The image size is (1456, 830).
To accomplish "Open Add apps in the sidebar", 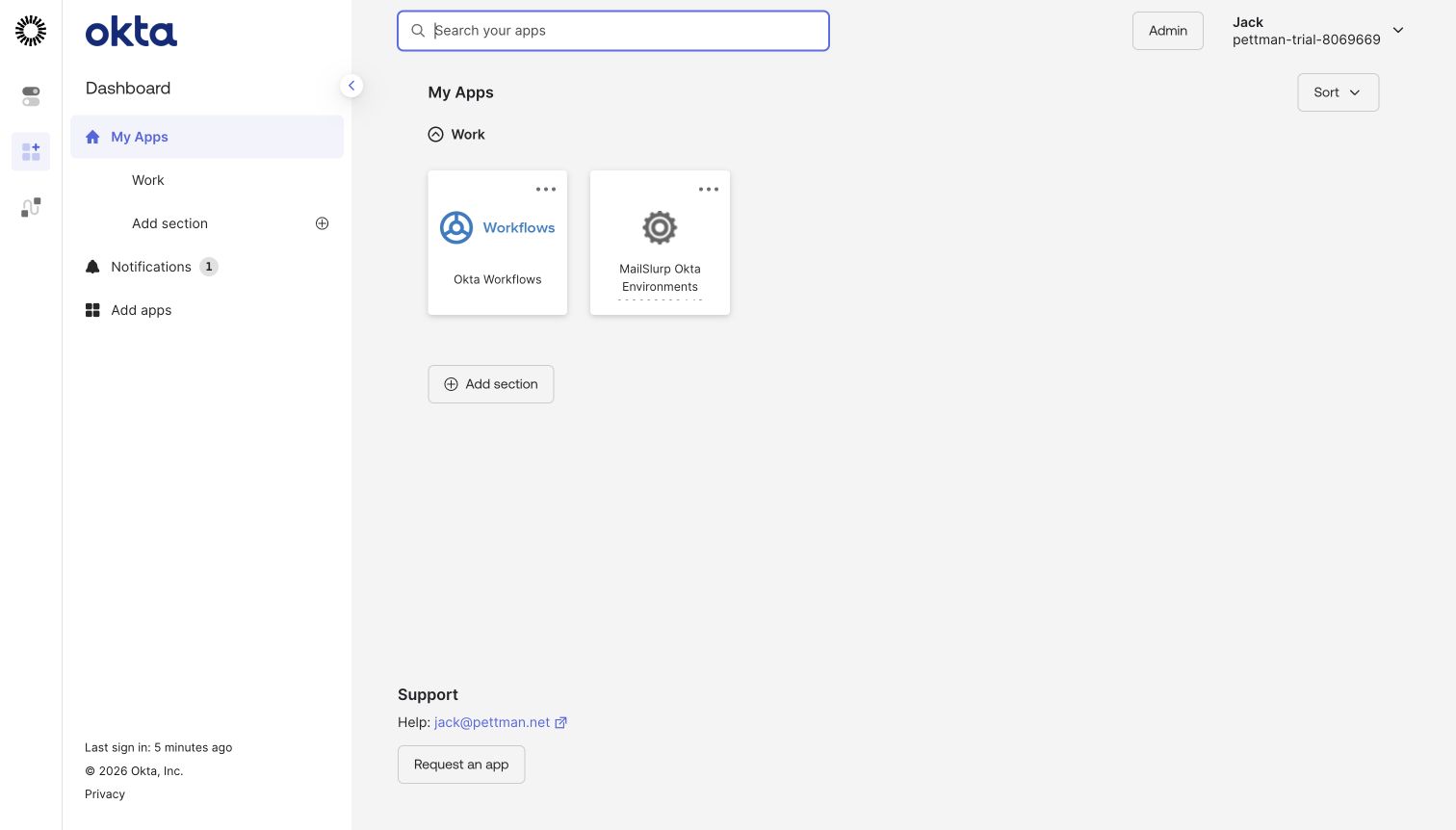I will (141, 310).
